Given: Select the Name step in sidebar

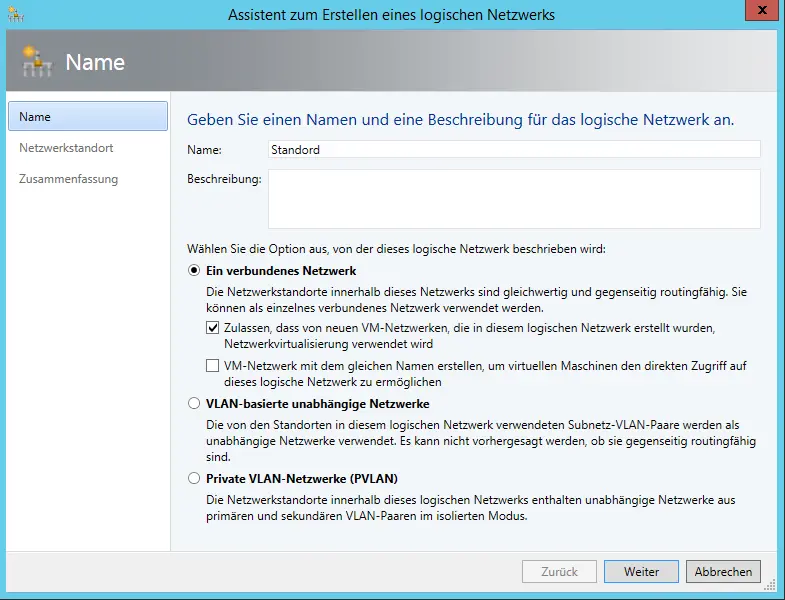Looking at the screenshot, I should (x=87, y=117).
